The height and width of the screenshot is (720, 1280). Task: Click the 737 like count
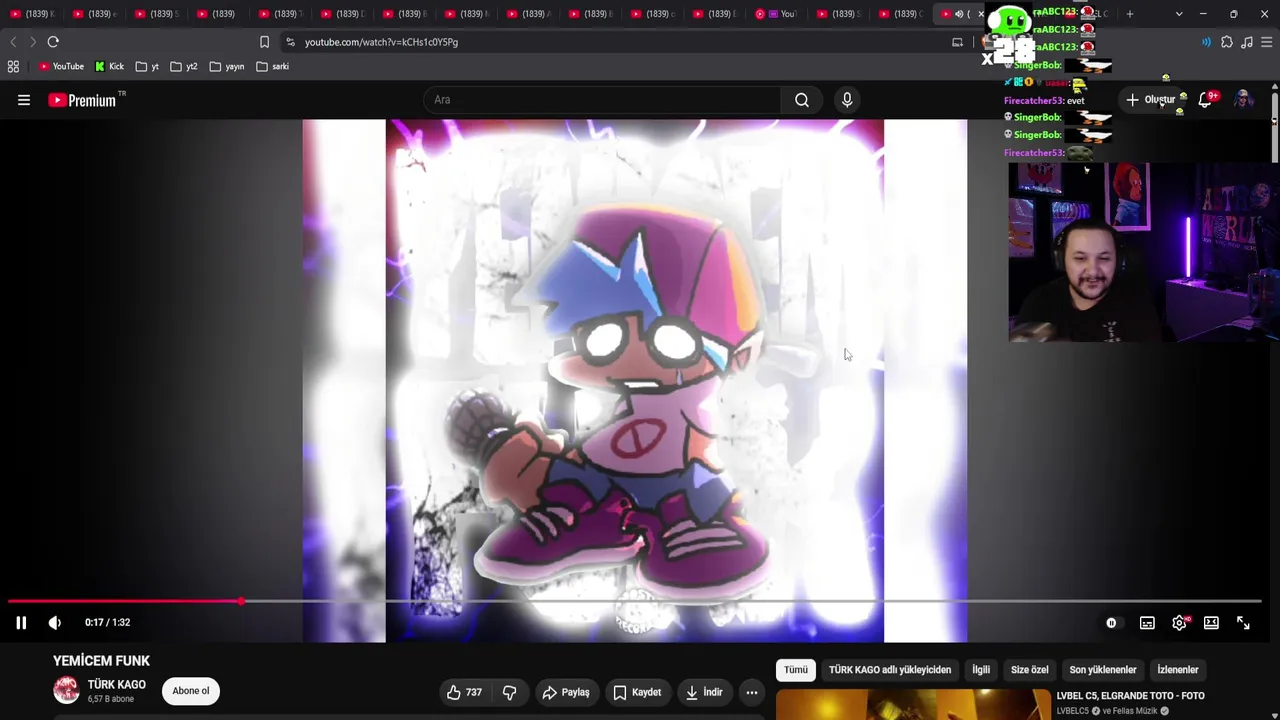474,692
